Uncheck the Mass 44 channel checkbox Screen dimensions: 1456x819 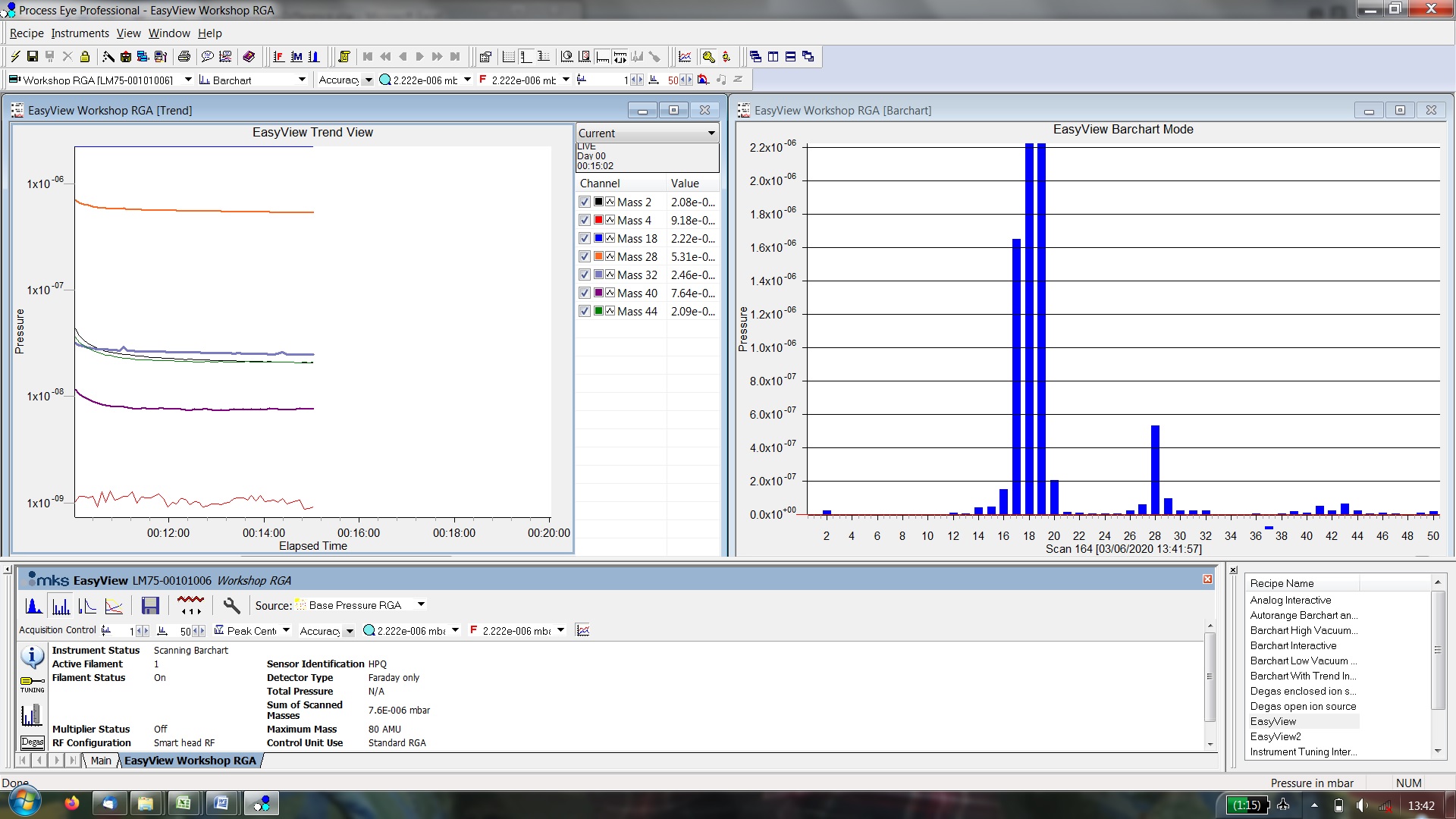[584, 312]
